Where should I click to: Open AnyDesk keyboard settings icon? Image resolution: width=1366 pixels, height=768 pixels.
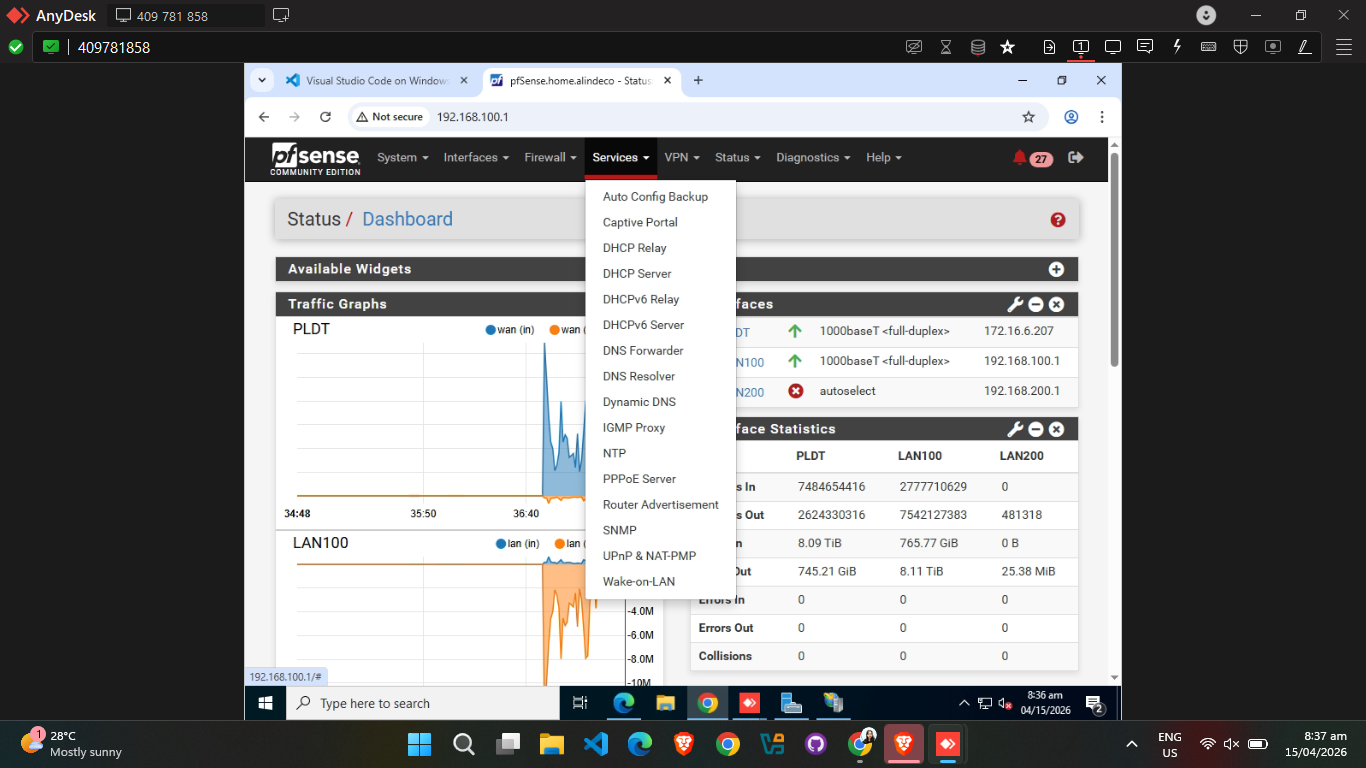1208,47
